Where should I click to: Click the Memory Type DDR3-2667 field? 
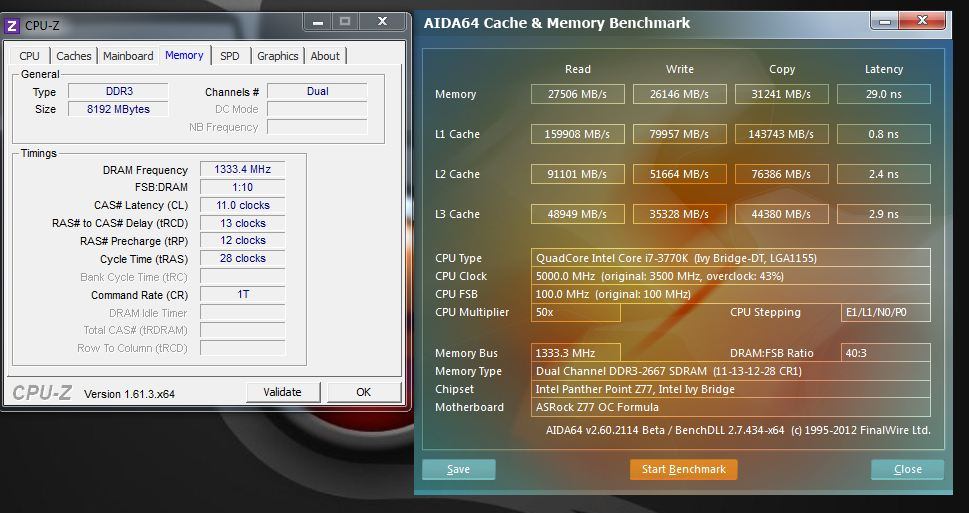pos(730,371)
